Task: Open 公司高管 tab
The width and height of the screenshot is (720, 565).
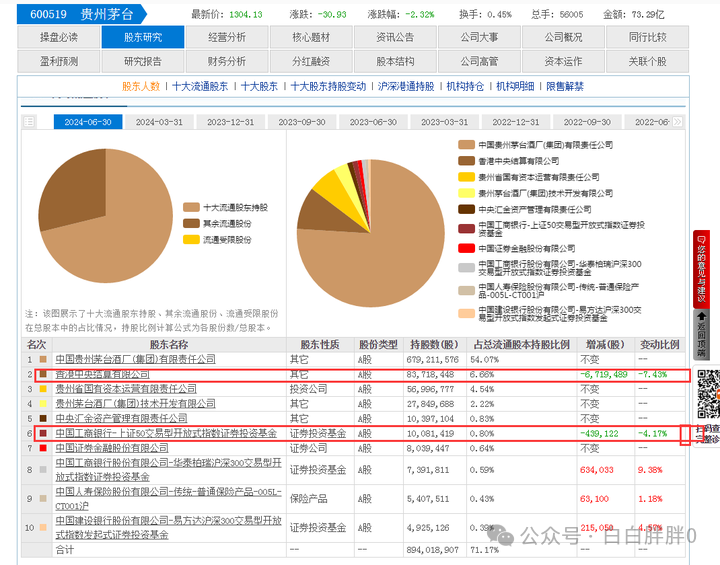Action: pyautogui.click(x=479, y=62)
